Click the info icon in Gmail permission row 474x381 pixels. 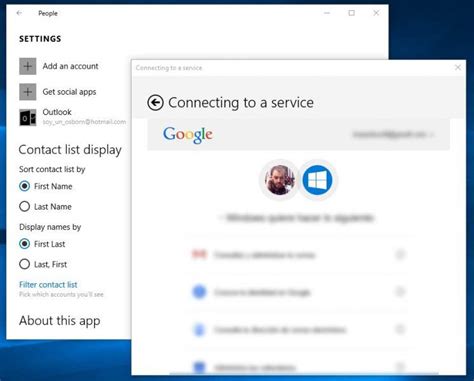[x=400, y=255]
